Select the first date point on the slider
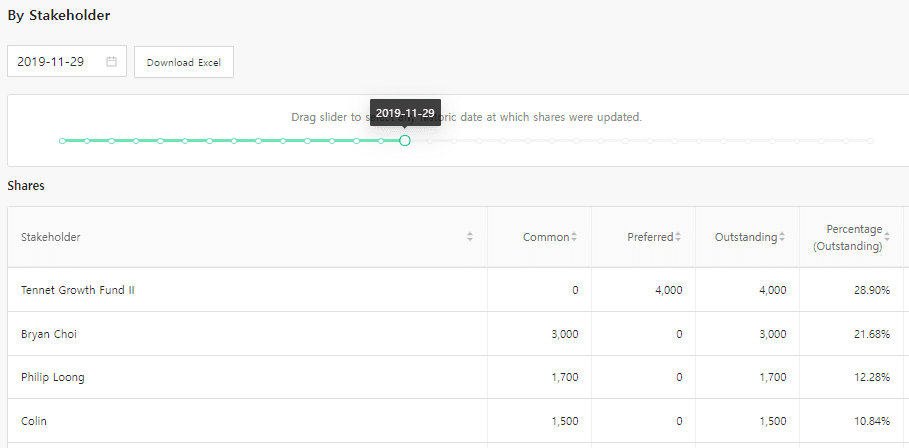This screenshot has height=448, width=909. 62,140
